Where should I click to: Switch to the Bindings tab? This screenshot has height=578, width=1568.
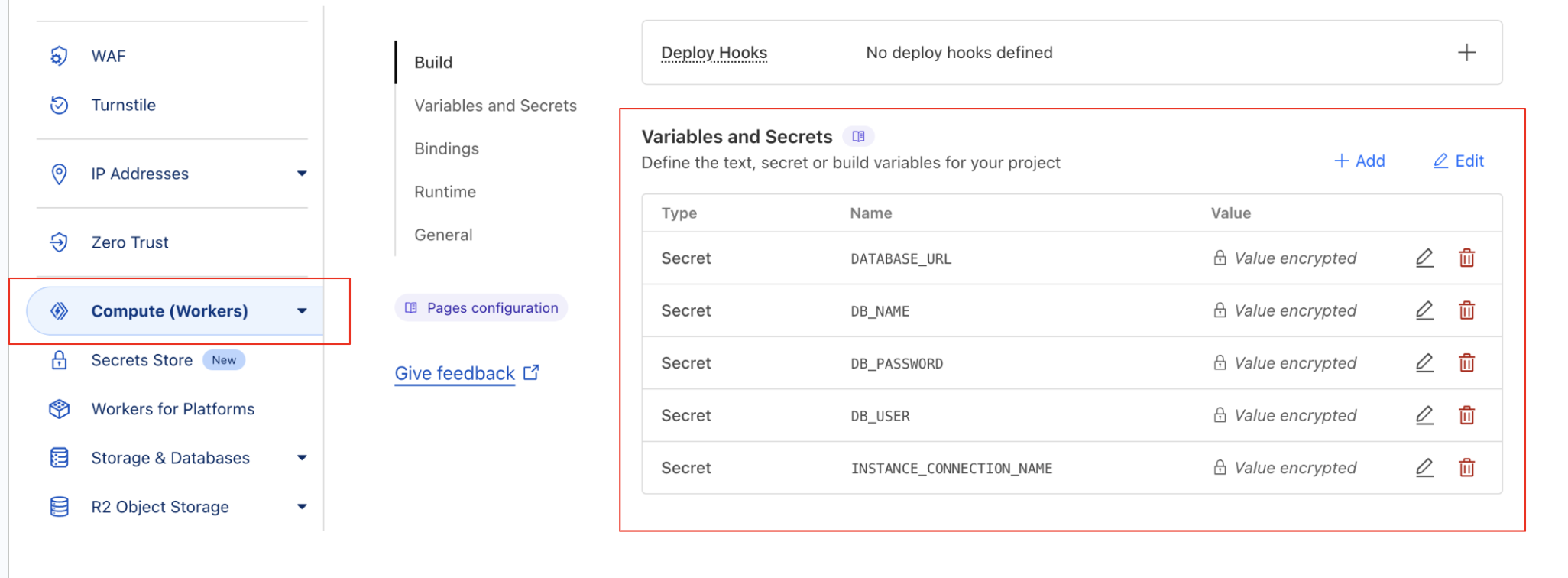[x=447, y=148]
